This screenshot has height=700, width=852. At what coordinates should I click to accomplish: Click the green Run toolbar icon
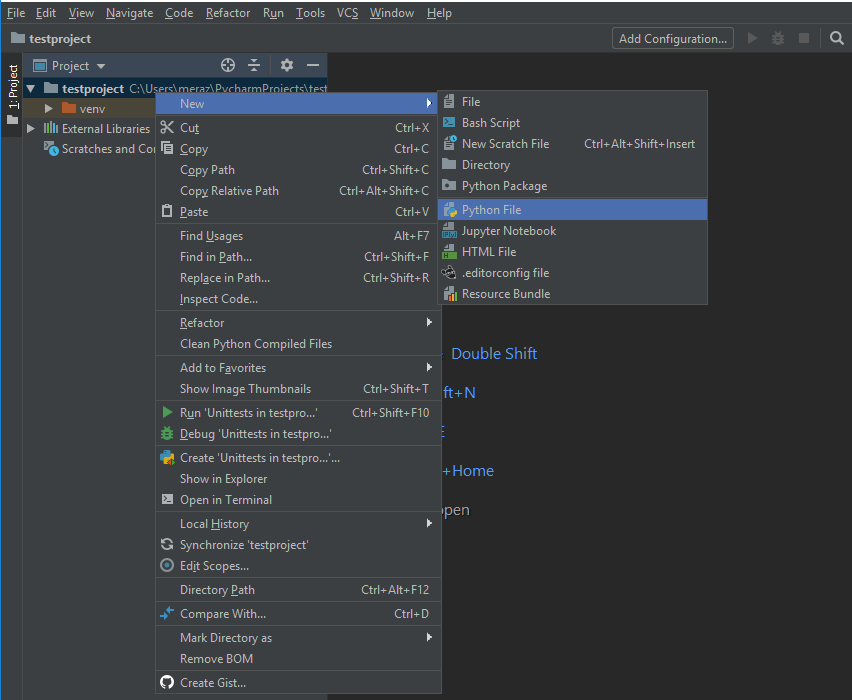pyautogui.click(x=753, y=38)
